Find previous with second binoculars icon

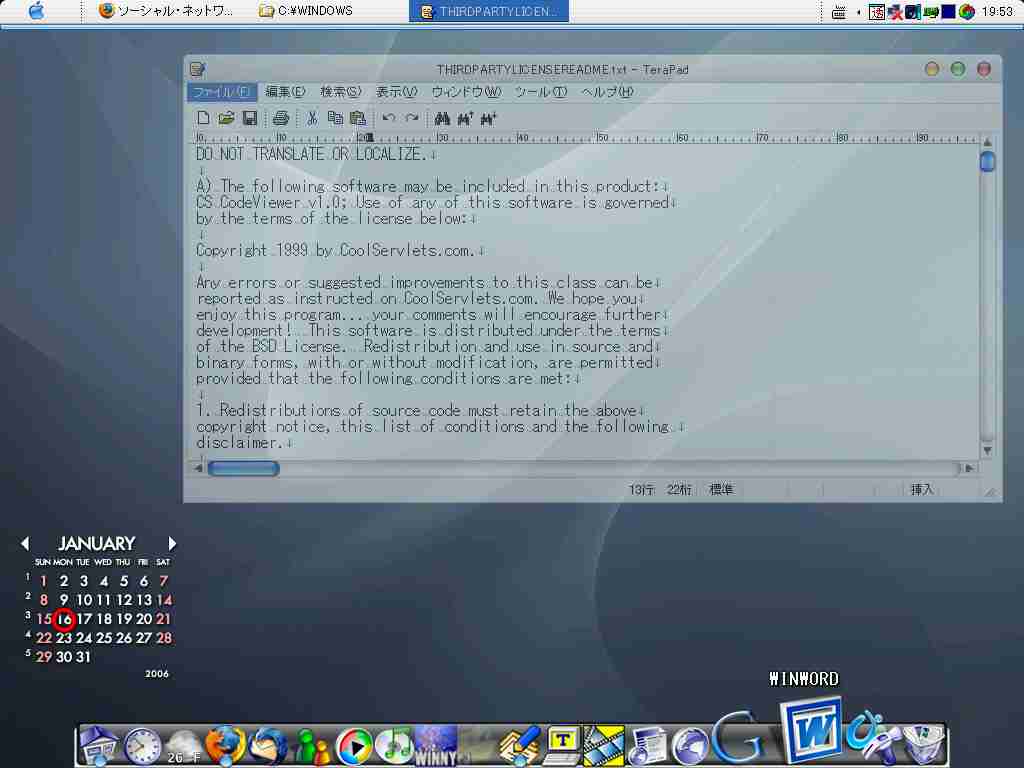pyautogui.click(x=465, y=118)
